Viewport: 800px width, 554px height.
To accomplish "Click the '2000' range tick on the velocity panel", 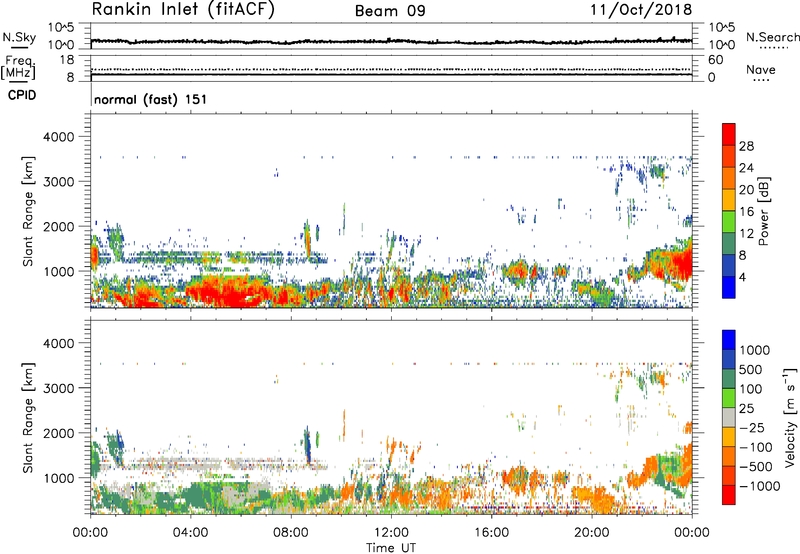I will (59, 433).
